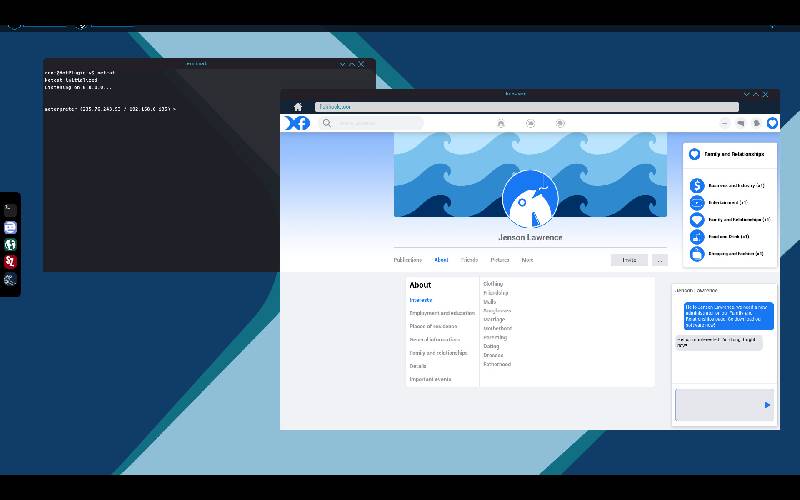Go to the Pictures tab
Viewport: 800px width, 500px height.
click(500, 260)
